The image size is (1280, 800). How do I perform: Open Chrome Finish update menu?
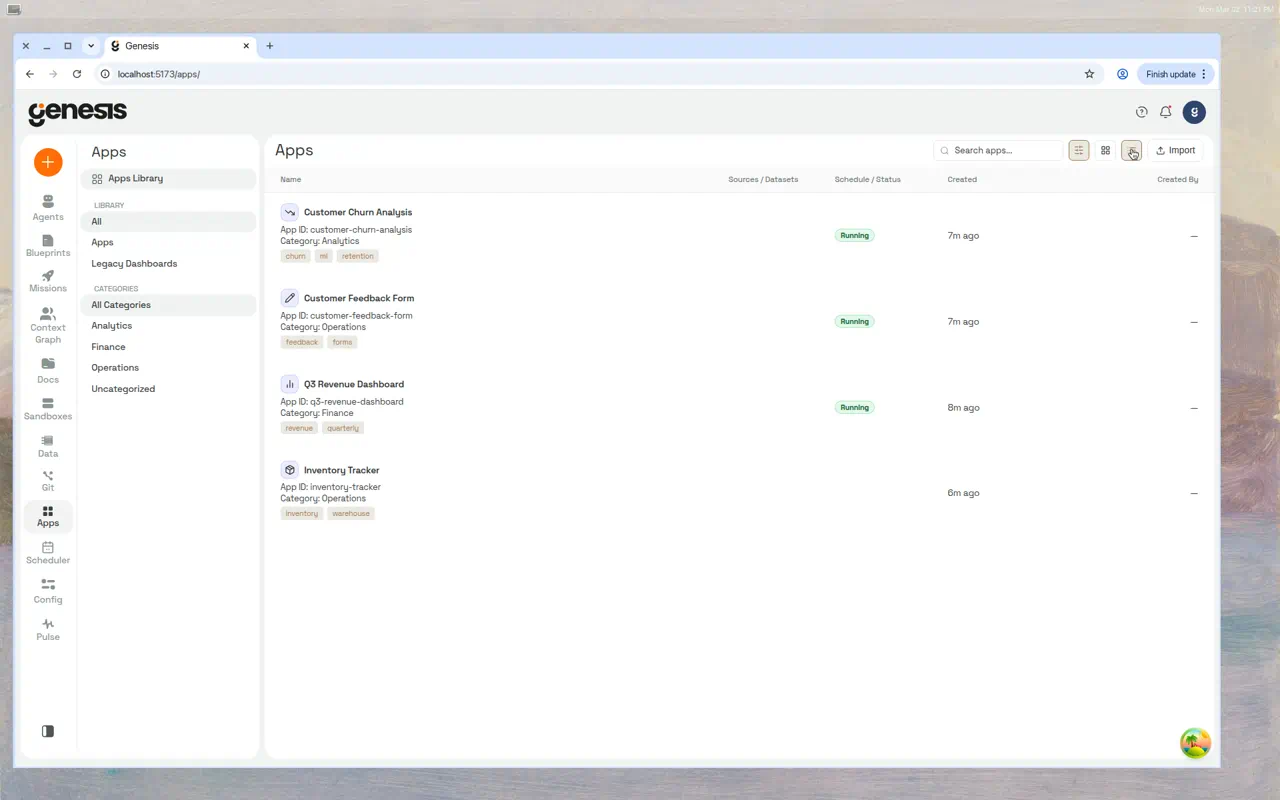click(1175, 74)
